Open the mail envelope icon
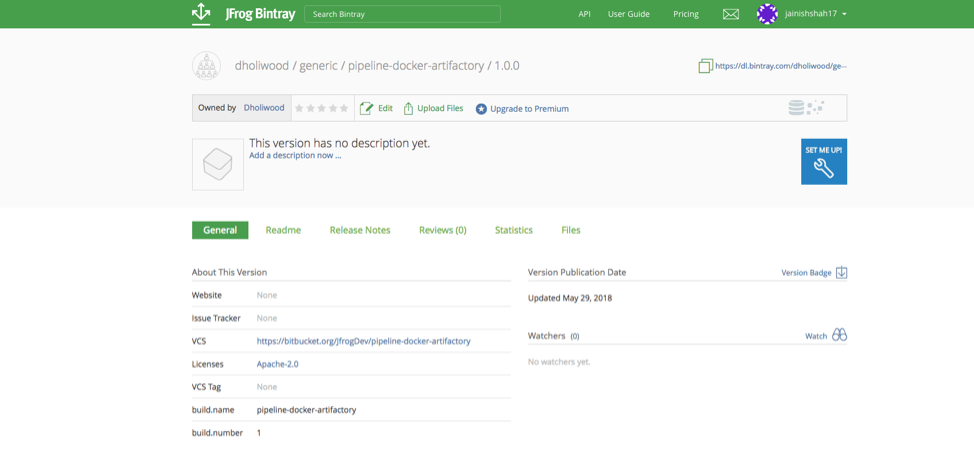This screenshot has width=974, height=458. 731,14
